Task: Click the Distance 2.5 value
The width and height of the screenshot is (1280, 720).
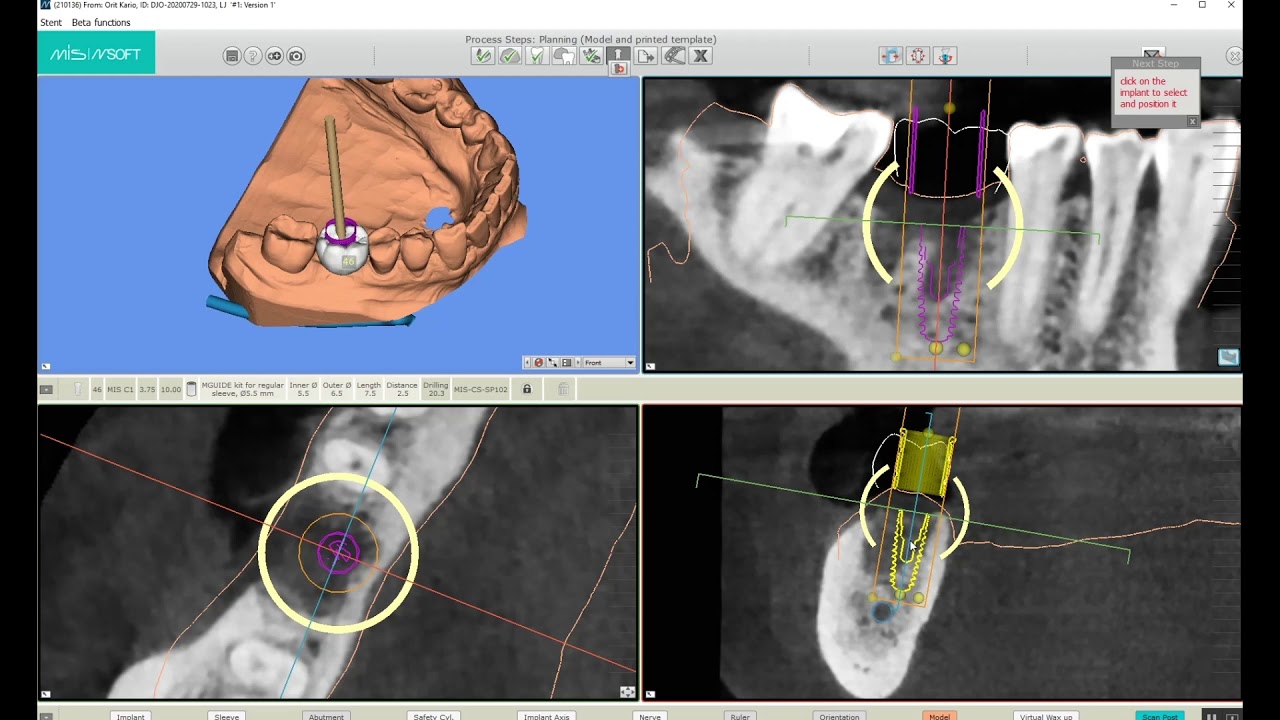Action: click(402, 389)
